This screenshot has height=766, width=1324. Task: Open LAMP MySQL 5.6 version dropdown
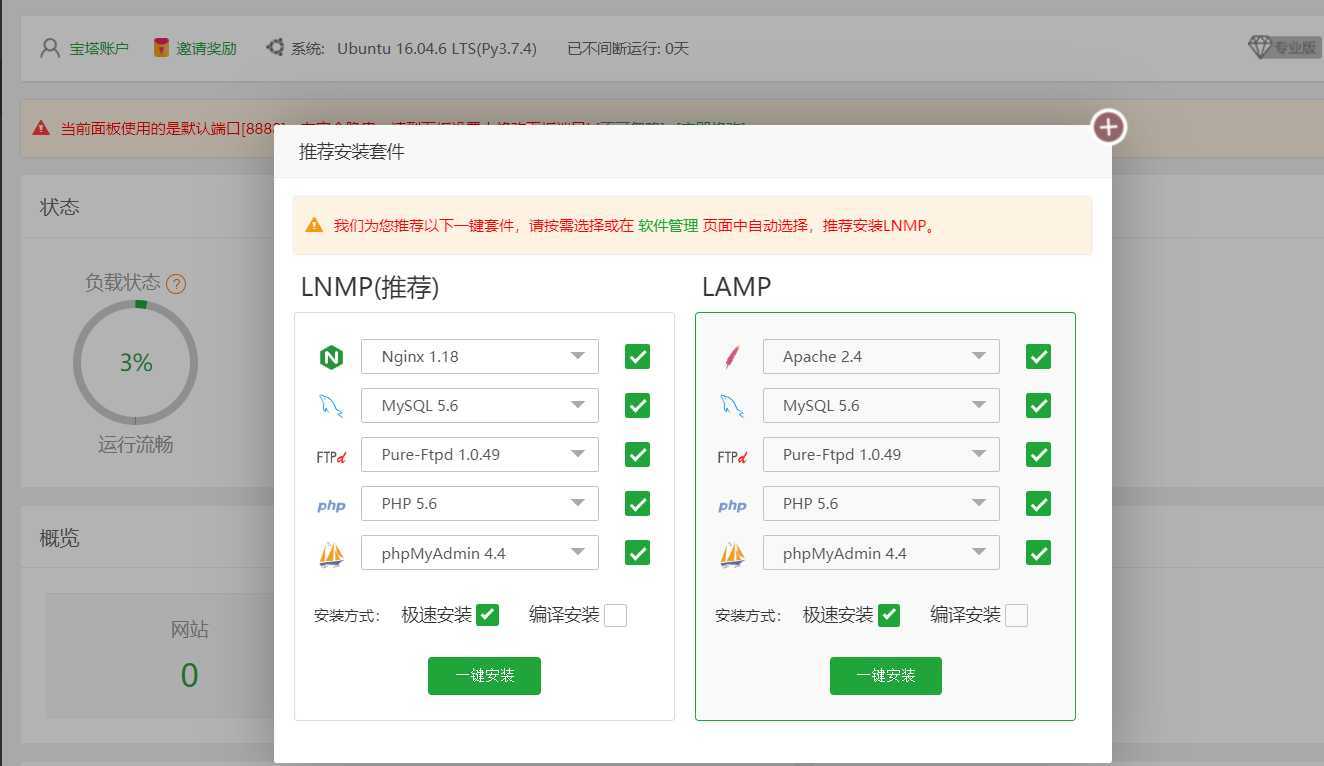pyautogui.click(x=881, y=406)
